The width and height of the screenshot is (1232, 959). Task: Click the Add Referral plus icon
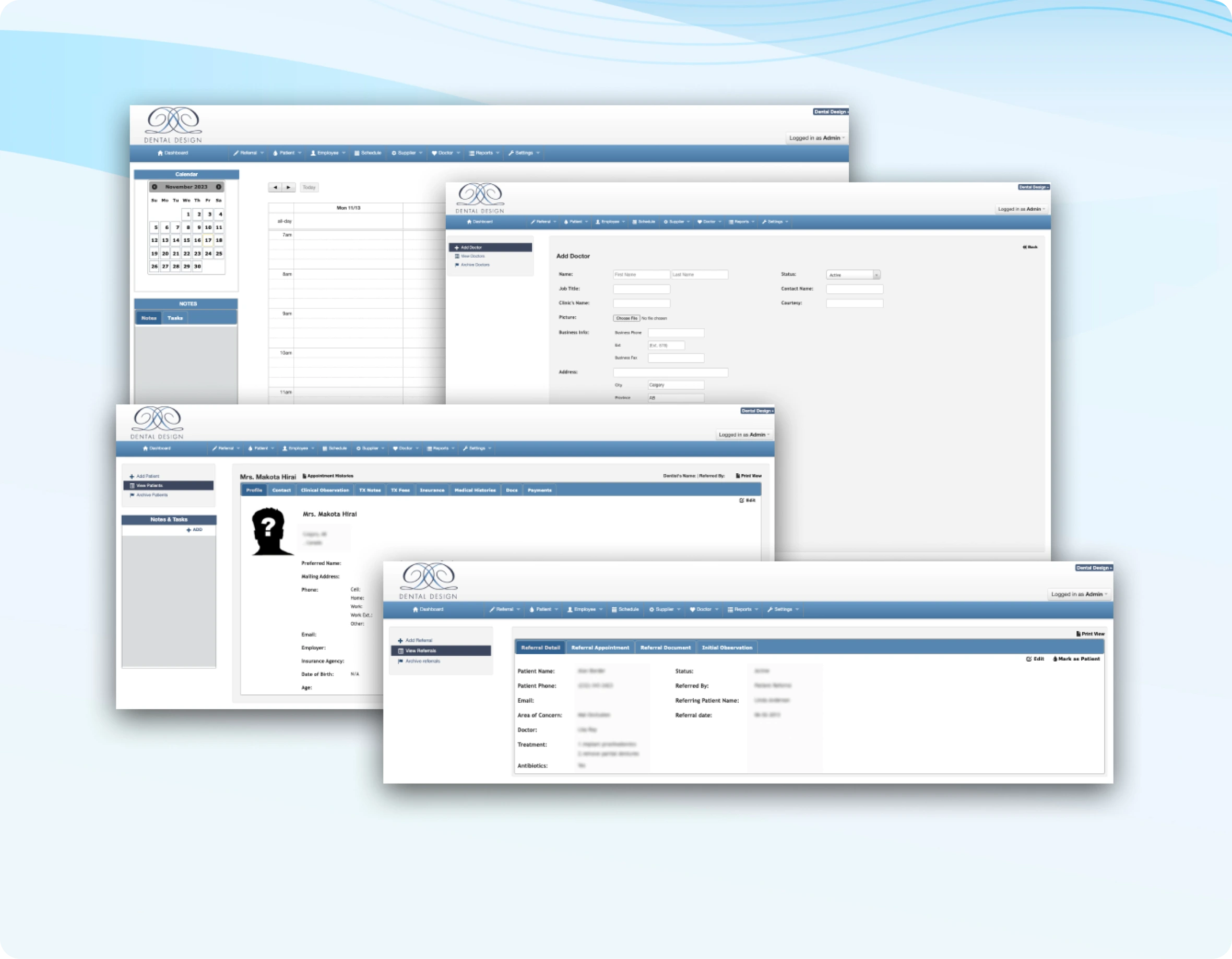pyautogui.click(x=400, y=640)
